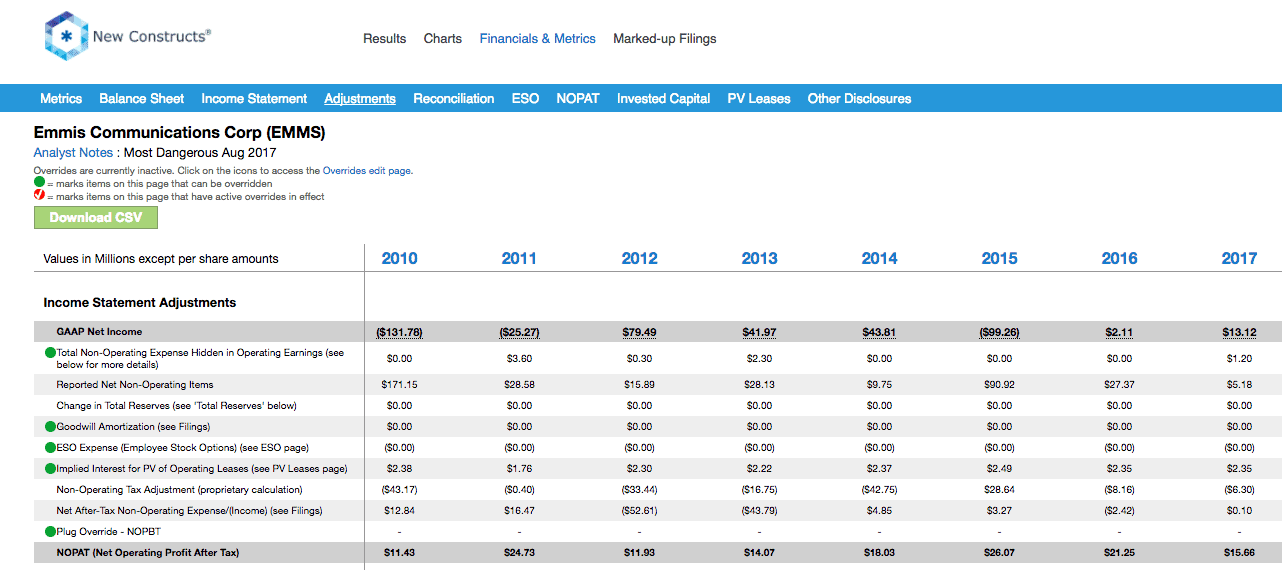1282x570 pixels.
Task: Click 2010 Reported Net Non-Operating Items $171.15
Action: (399, 385)
